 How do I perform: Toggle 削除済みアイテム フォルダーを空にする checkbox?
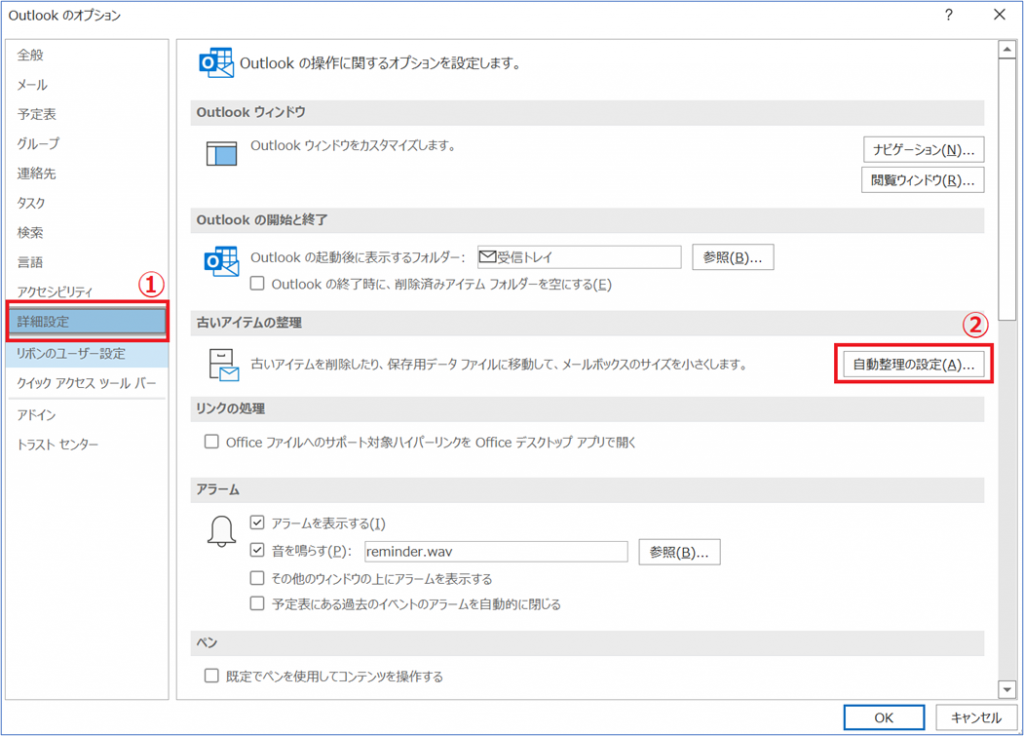257,283
